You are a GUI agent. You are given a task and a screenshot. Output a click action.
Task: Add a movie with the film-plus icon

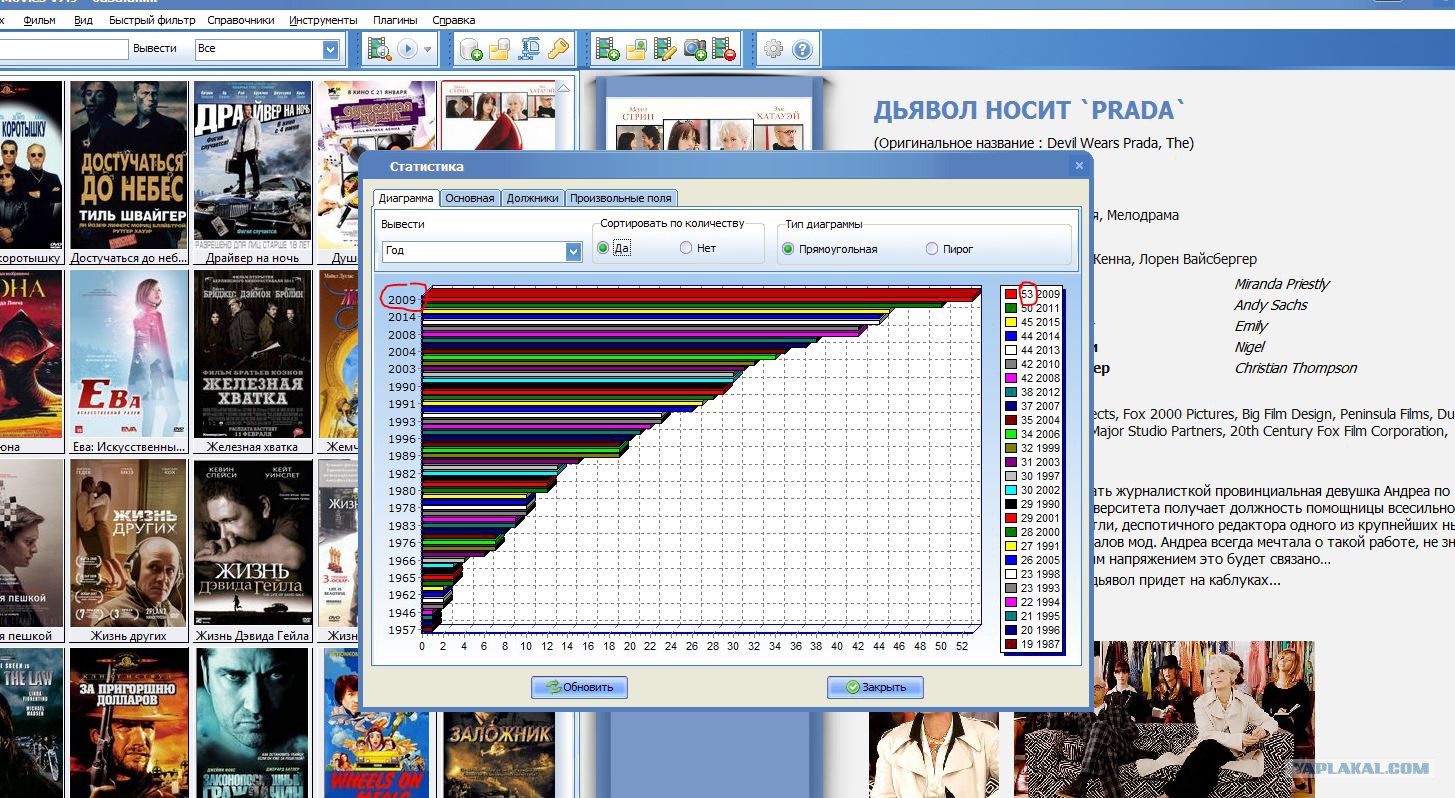pyautogui.click(x=606, y=48)
